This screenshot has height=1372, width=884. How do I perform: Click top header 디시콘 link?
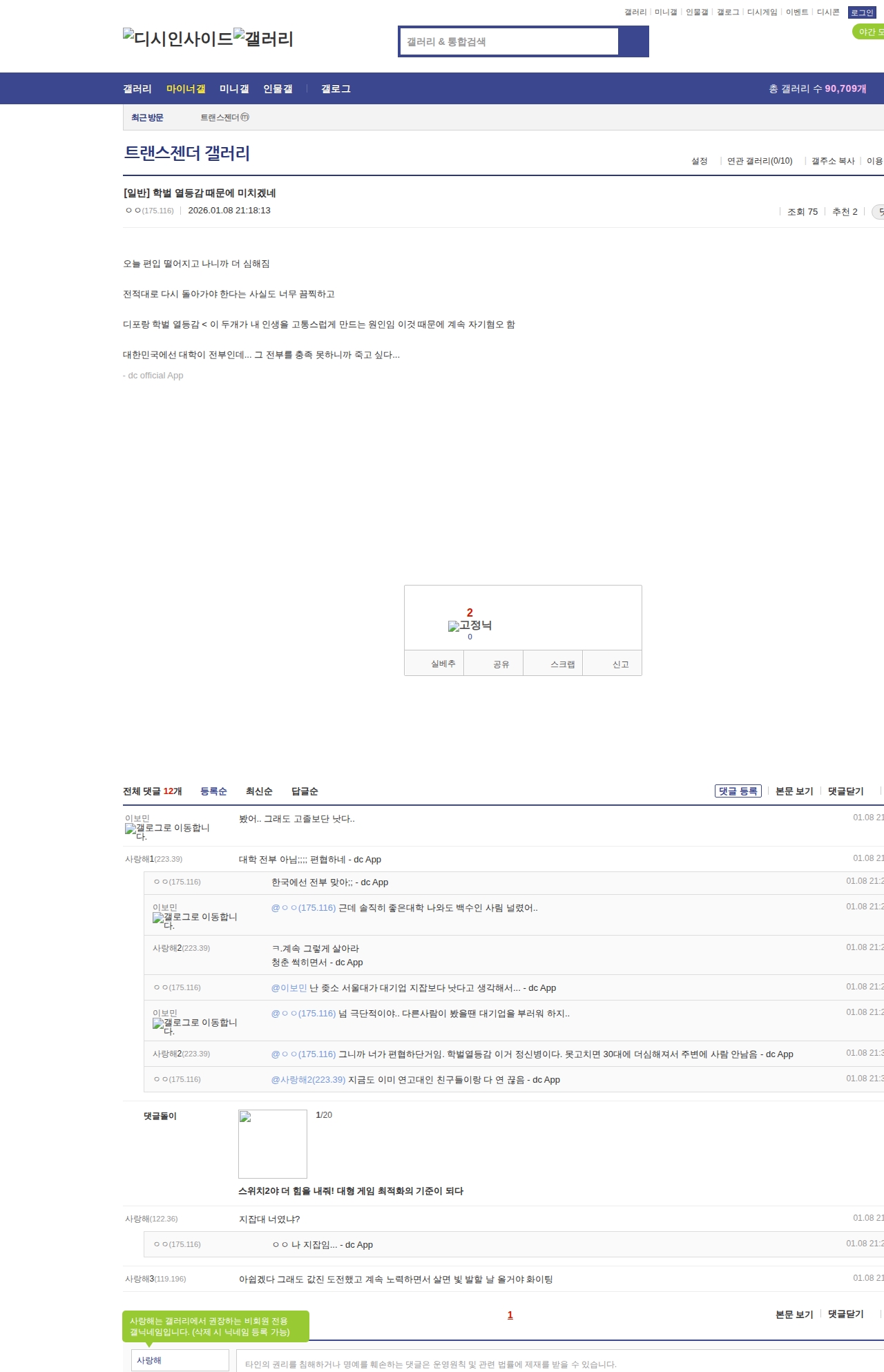click(828, 12)
